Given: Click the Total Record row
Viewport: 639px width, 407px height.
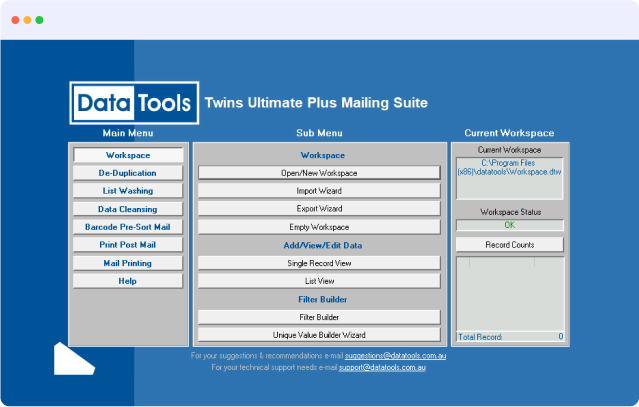Looking at the screenshot, I should [x=510, y=337].
